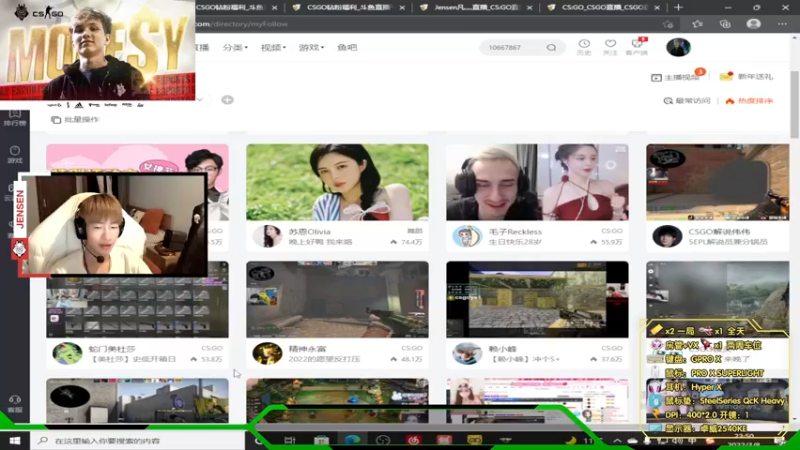Switch to the first CSGO钻粉福利 browser tab
The height and width of the screenshot is (450, 800).
(x=230, y=8)
